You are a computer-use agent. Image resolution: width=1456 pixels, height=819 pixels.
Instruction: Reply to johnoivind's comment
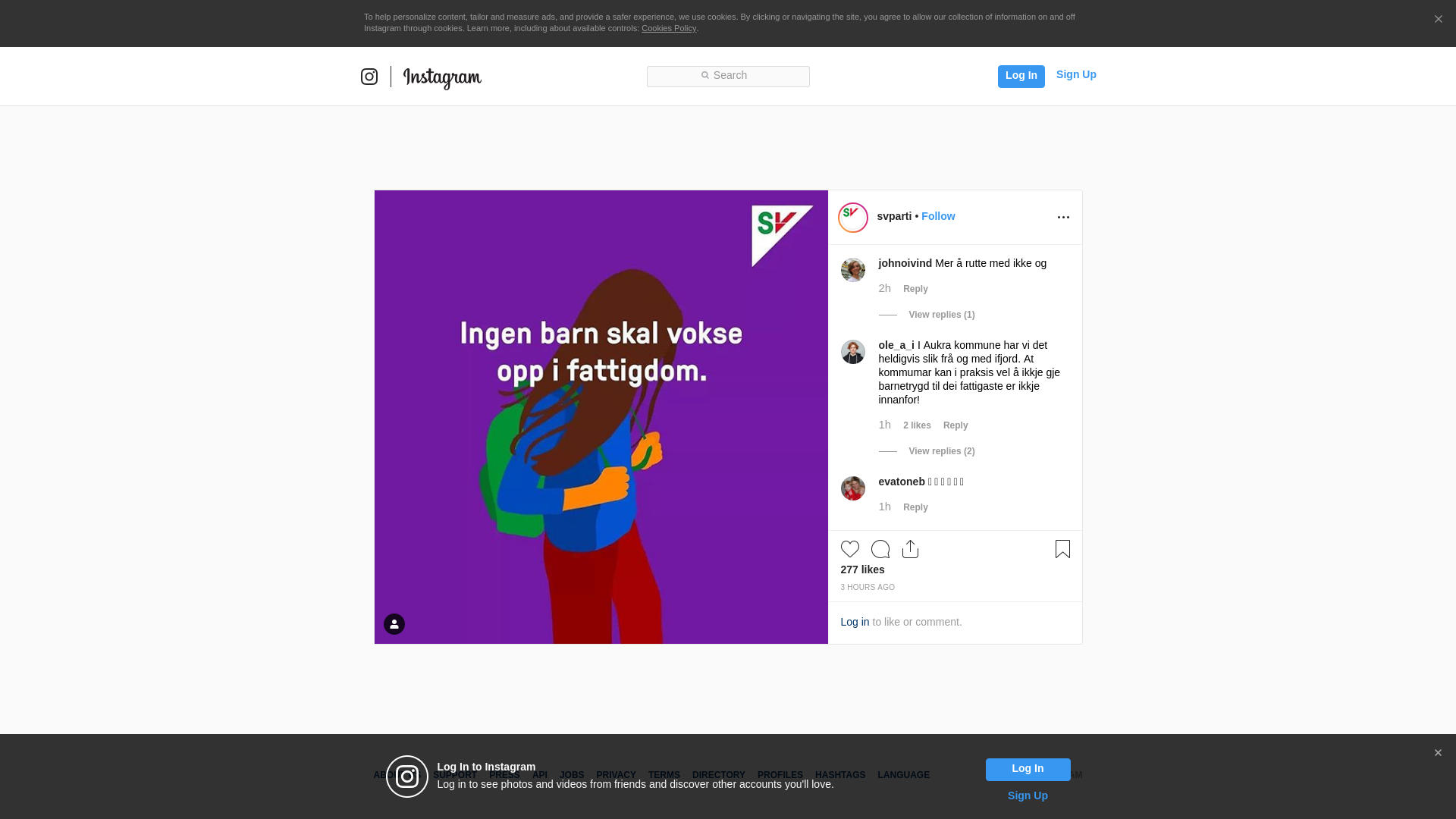[x=915, y=289]
